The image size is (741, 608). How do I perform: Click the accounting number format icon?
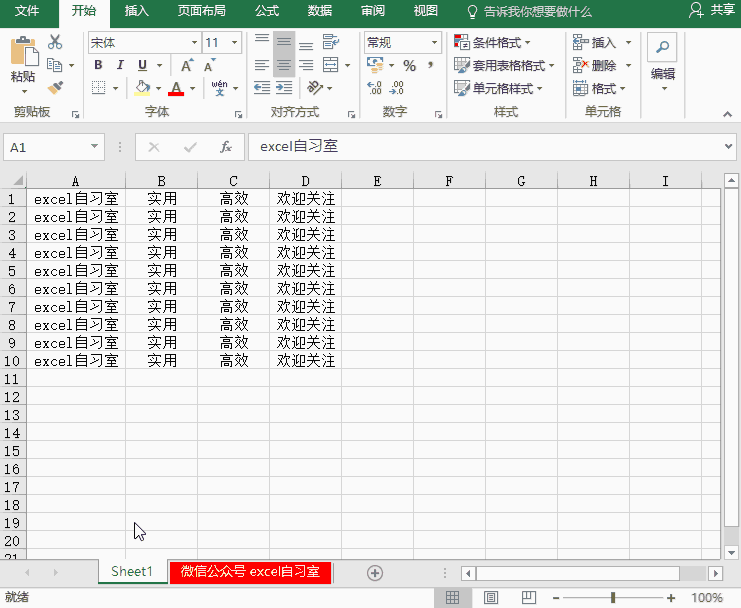click(376, 65)
